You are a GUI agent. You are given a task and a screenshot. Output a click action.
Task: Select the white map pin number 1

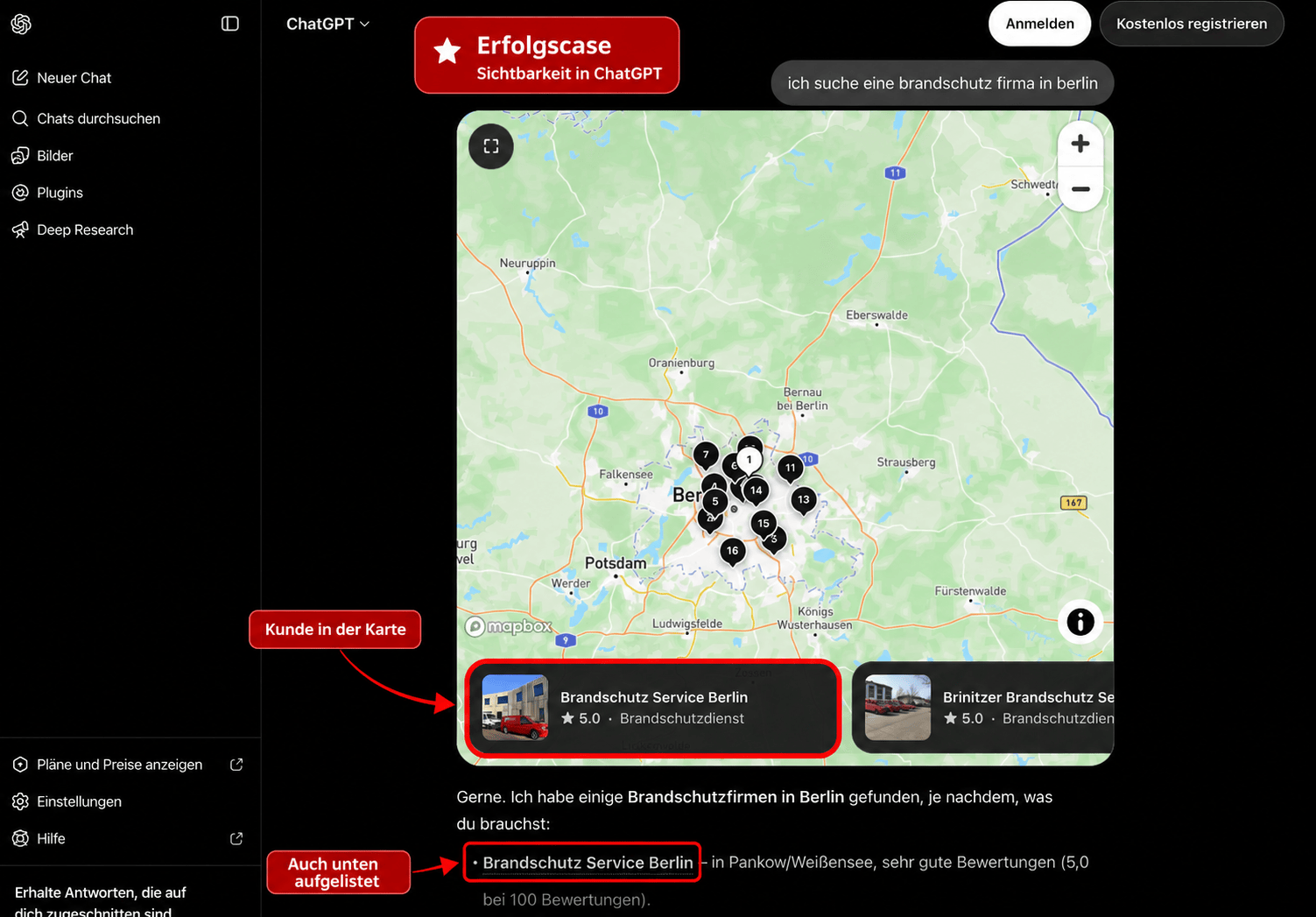749,460
